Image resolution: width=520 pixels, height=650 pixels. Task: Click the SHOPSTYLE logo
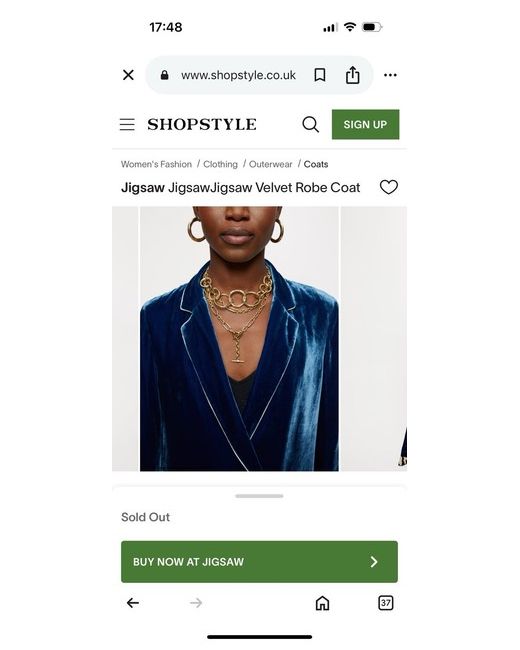click(x=202, y=124)
